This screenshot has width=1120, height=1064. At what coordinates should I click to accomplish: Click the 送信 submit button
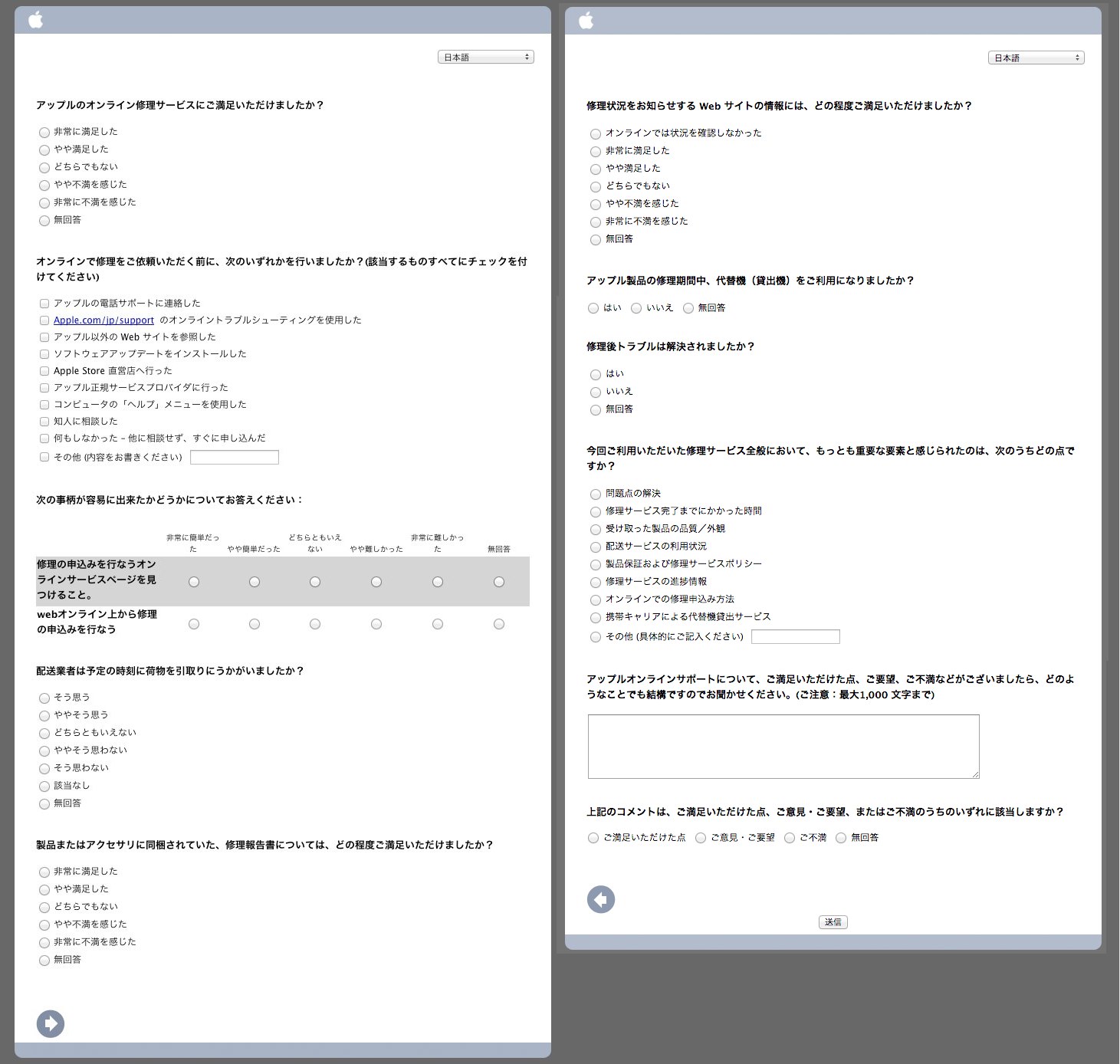[x=833, y=922]
